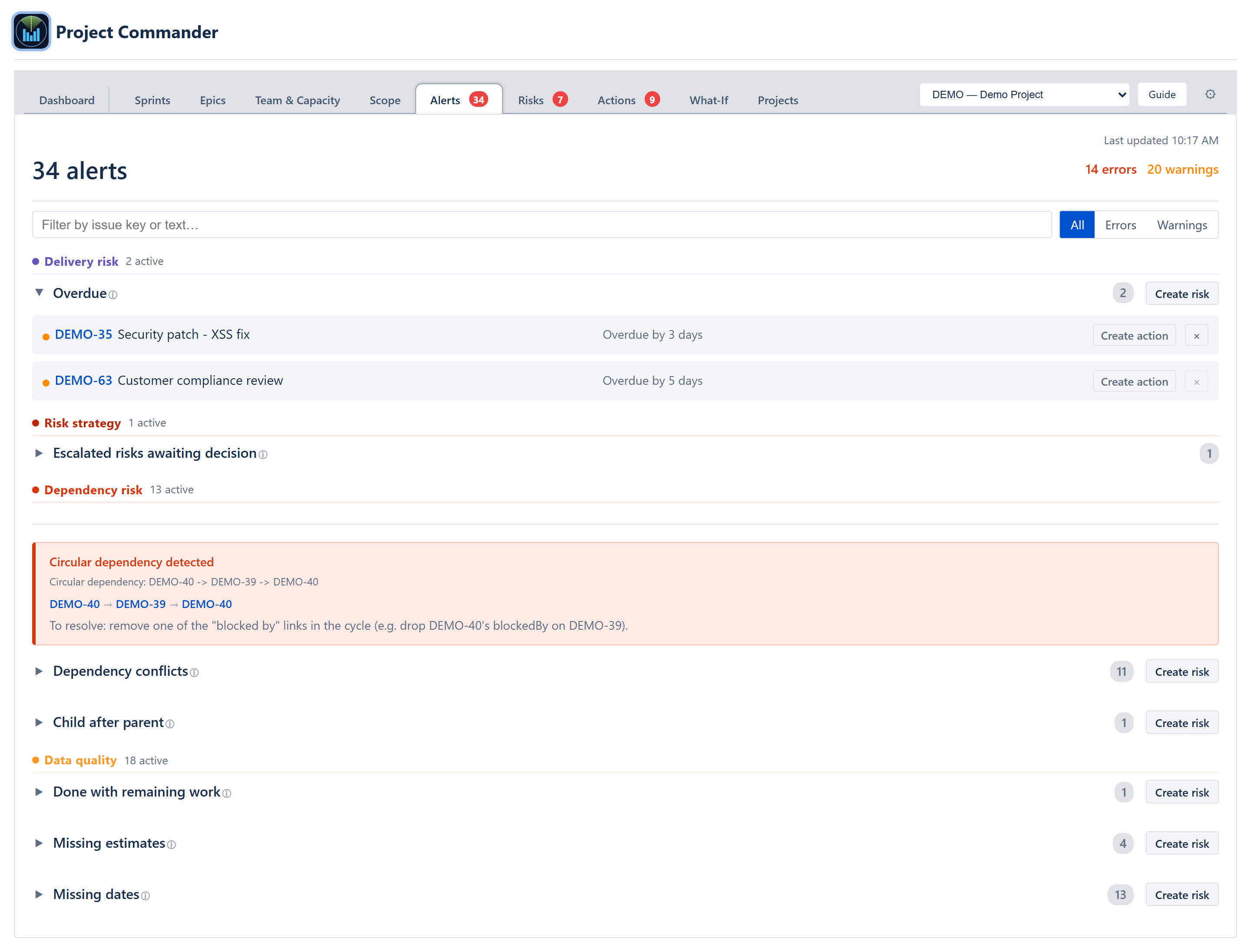
Task: Click the Missing dates count badge 13
Action: point(1120,895)
